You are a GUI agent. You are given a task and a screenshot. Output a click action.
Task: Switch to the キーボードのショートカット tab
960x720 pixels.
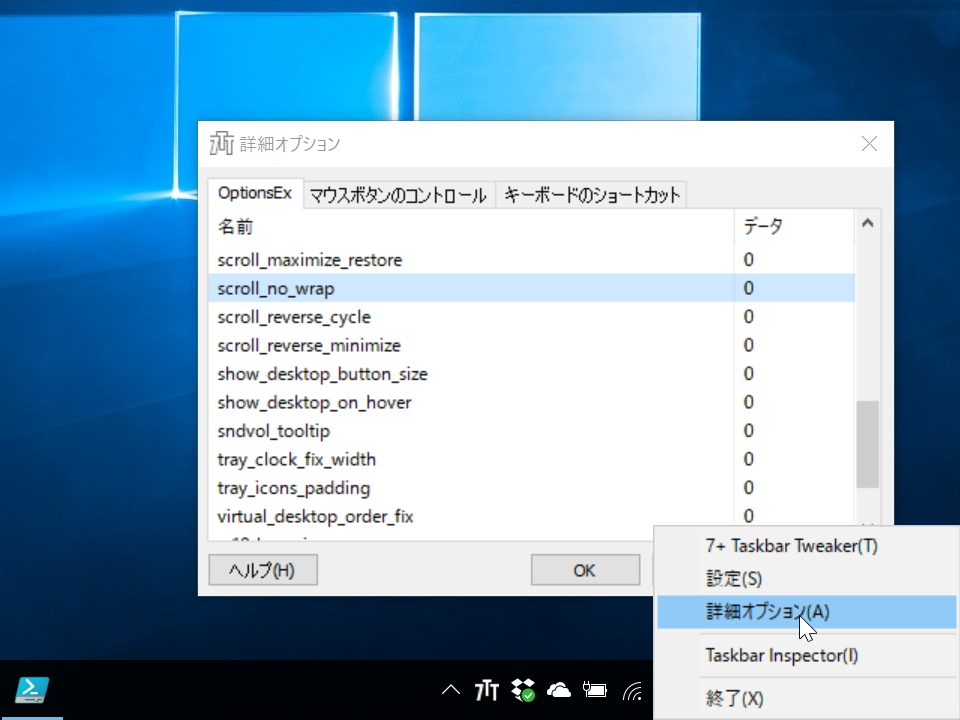pyautogui.click(x=591, y=195)
